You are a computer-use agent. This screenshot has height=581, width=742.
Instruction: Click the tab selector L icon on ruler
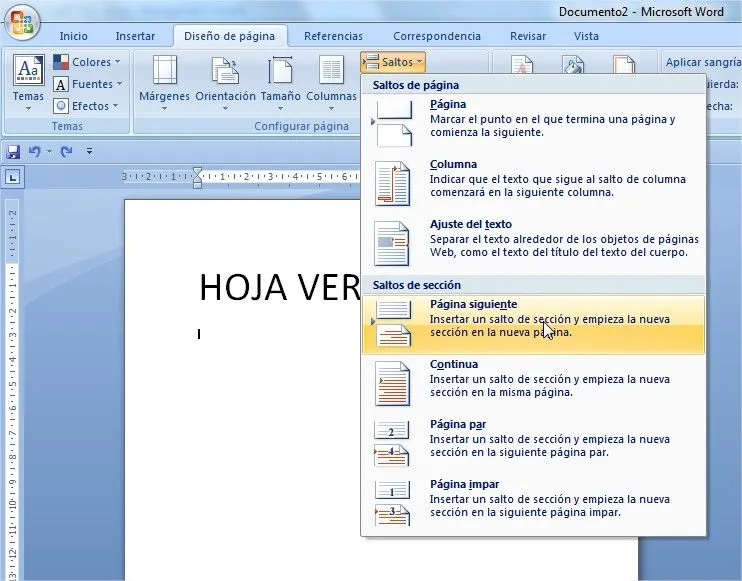coord(13,177)
